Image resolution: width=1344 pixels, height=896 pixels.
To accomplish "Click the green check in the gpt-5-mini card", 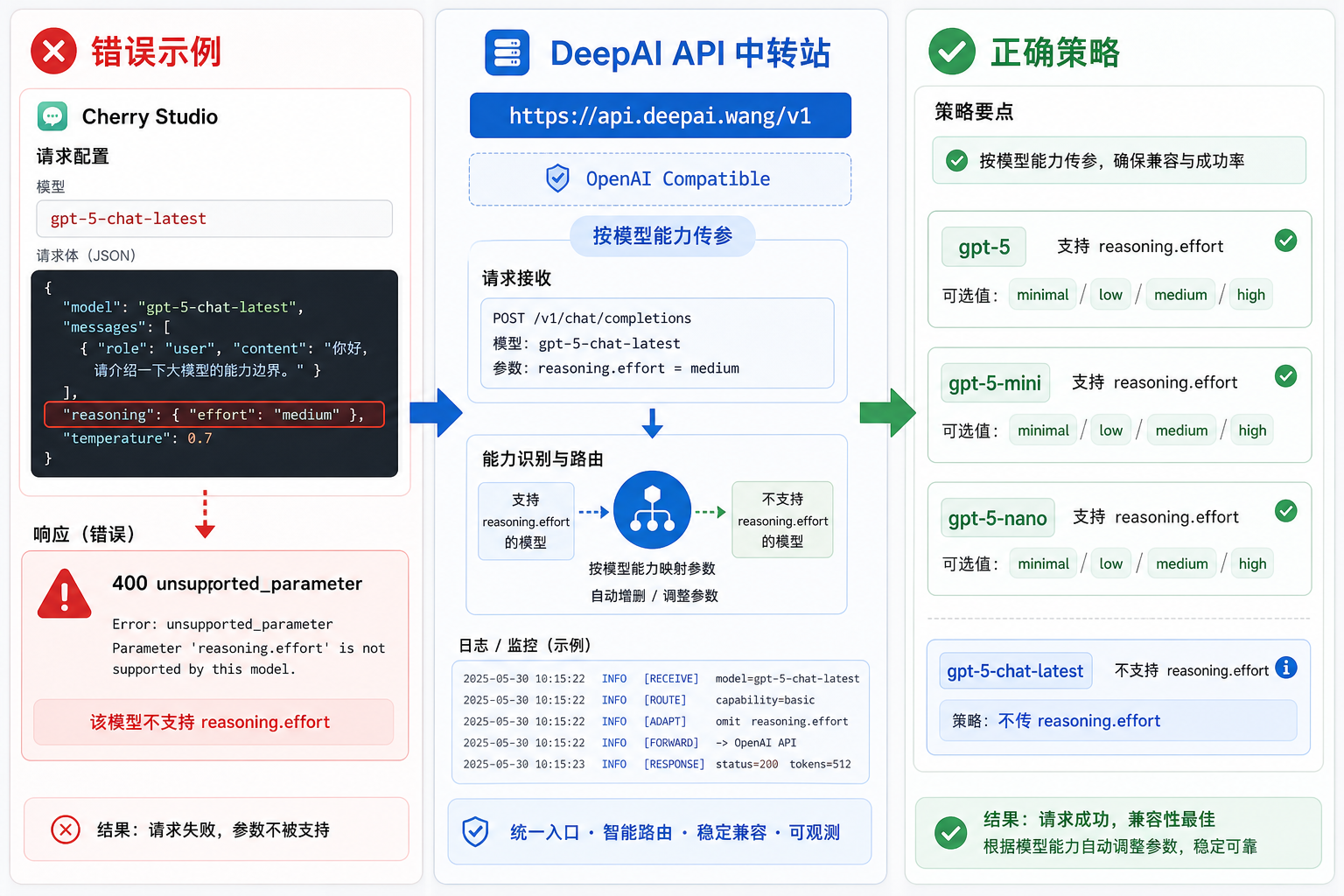I will coord(1285,376).
